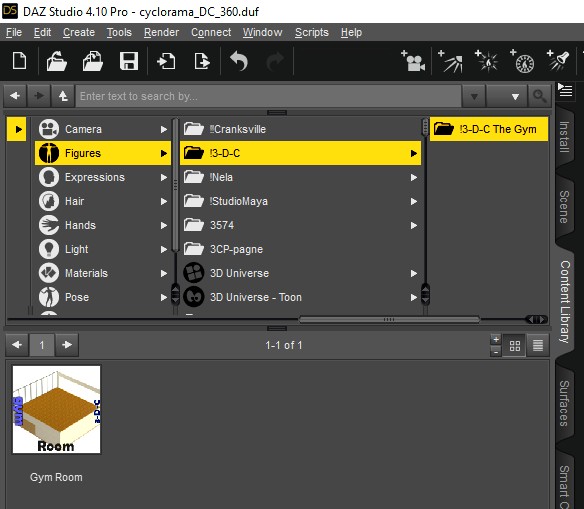Select the !3-D-C The Gym folder
Screen dimensions: 584x509
point(489,129)
